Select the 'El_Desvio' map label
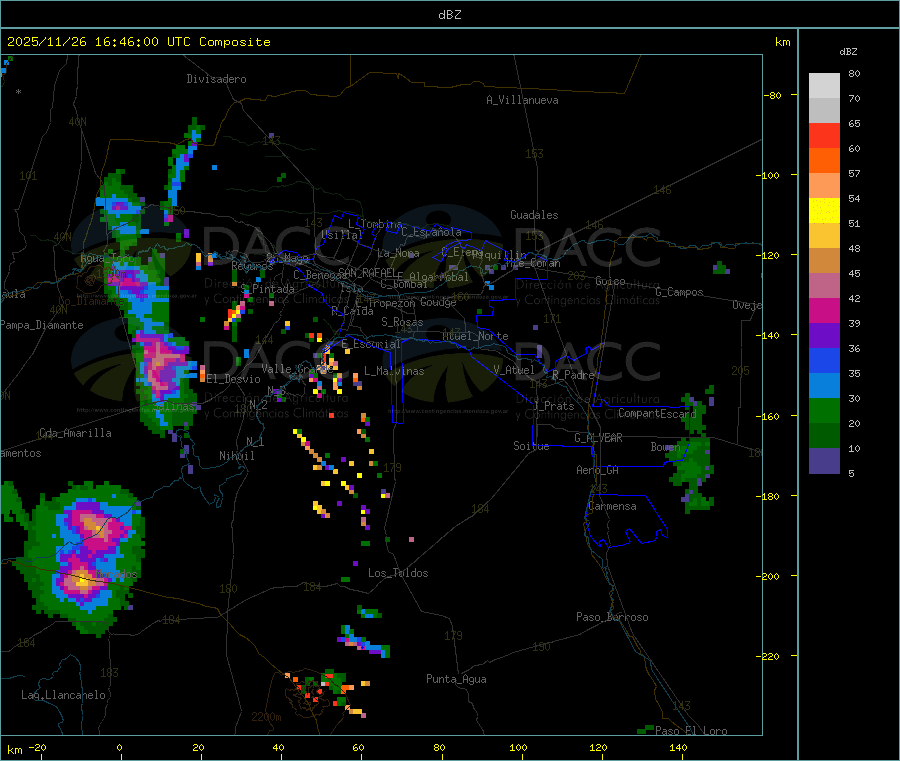 coord(234,379)
